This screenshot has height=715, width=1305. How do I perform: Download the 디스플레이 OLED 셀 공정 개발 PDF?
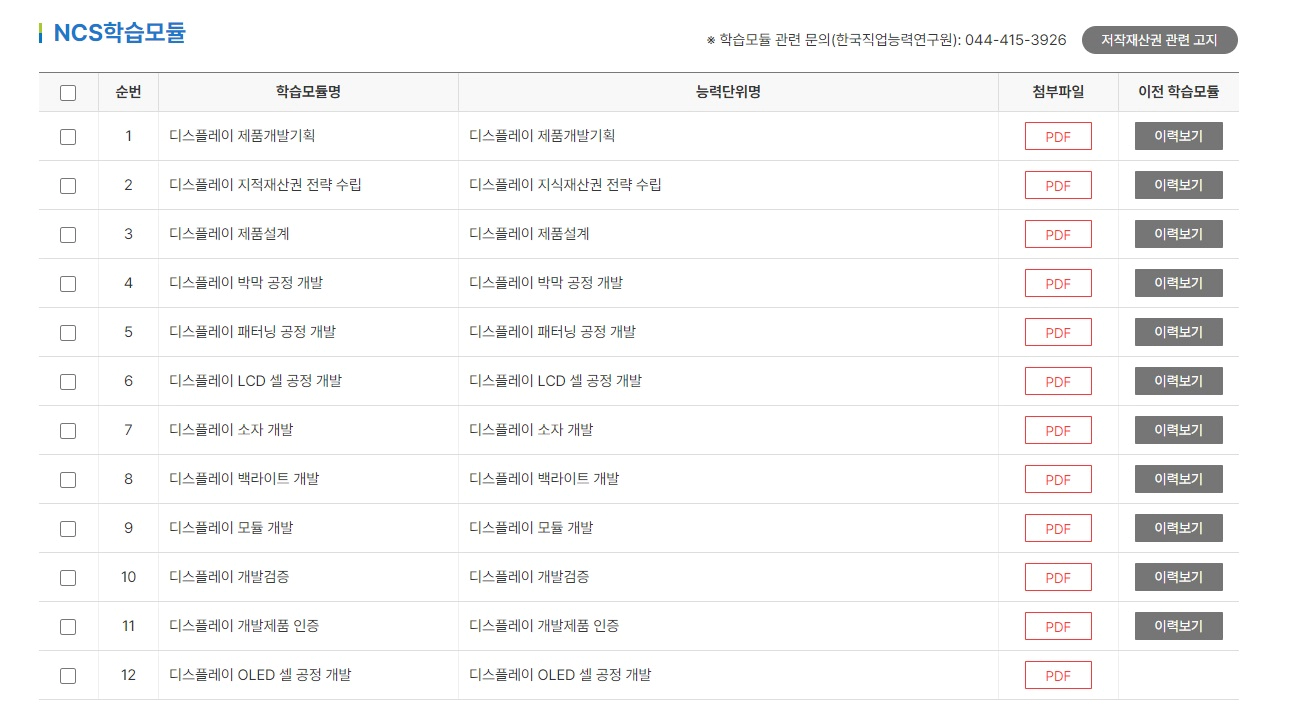[x=1058, y=674]
